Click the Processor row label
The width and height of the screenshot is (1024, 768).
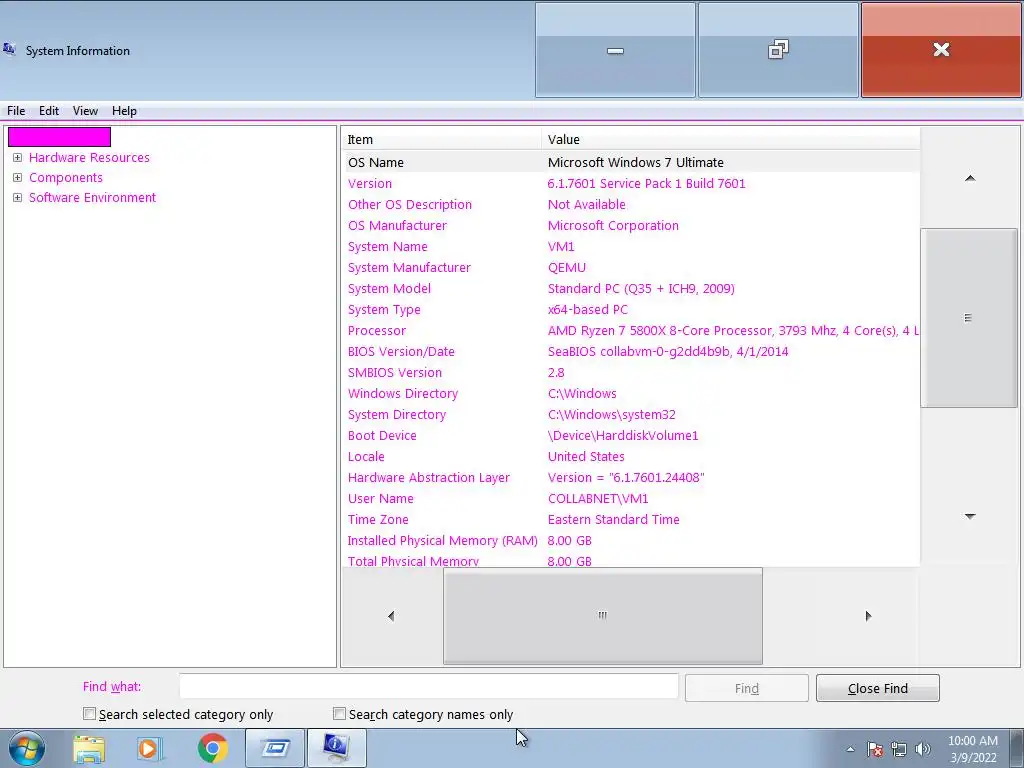click(x=377, y=330)
